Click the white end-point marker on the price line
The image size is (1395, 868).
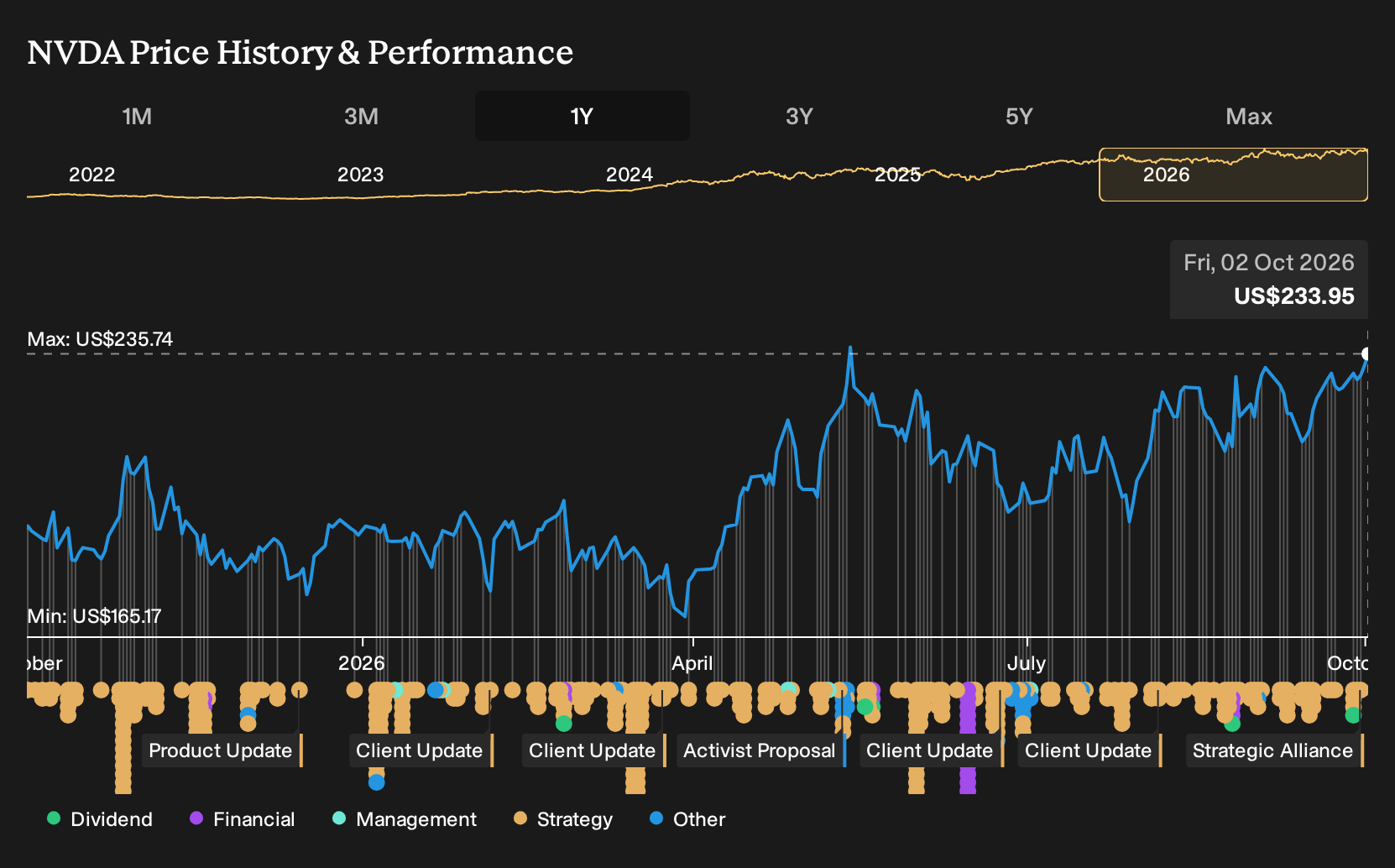click(x=1366, y=353)
